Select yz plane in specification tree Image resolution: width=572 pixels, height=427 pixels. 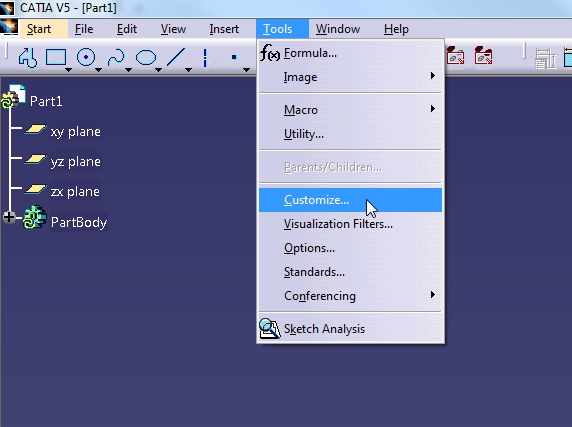pyautogui.click(x=76, y=162)
